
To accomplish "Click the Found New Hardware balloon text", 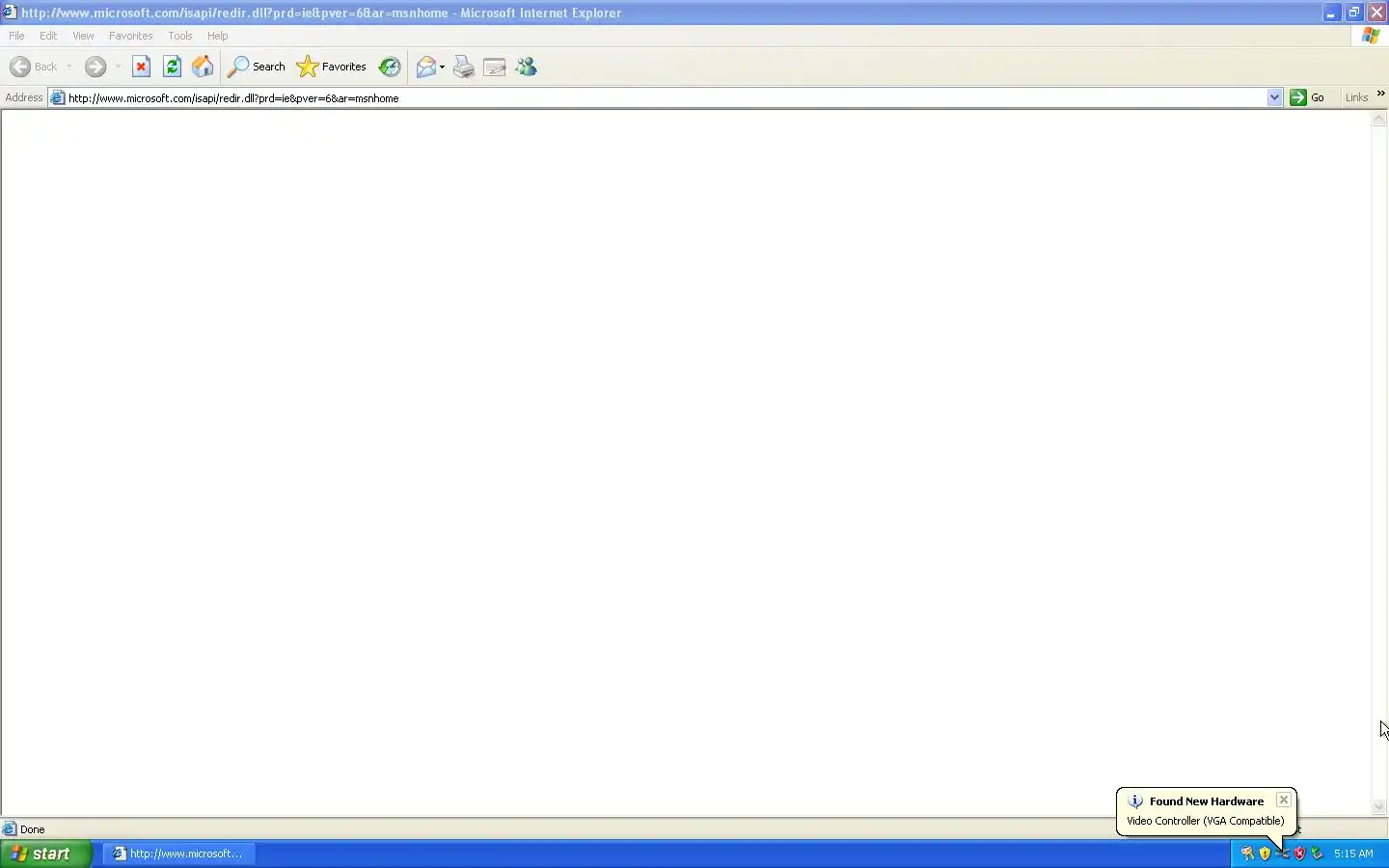I will point(1206,821).
